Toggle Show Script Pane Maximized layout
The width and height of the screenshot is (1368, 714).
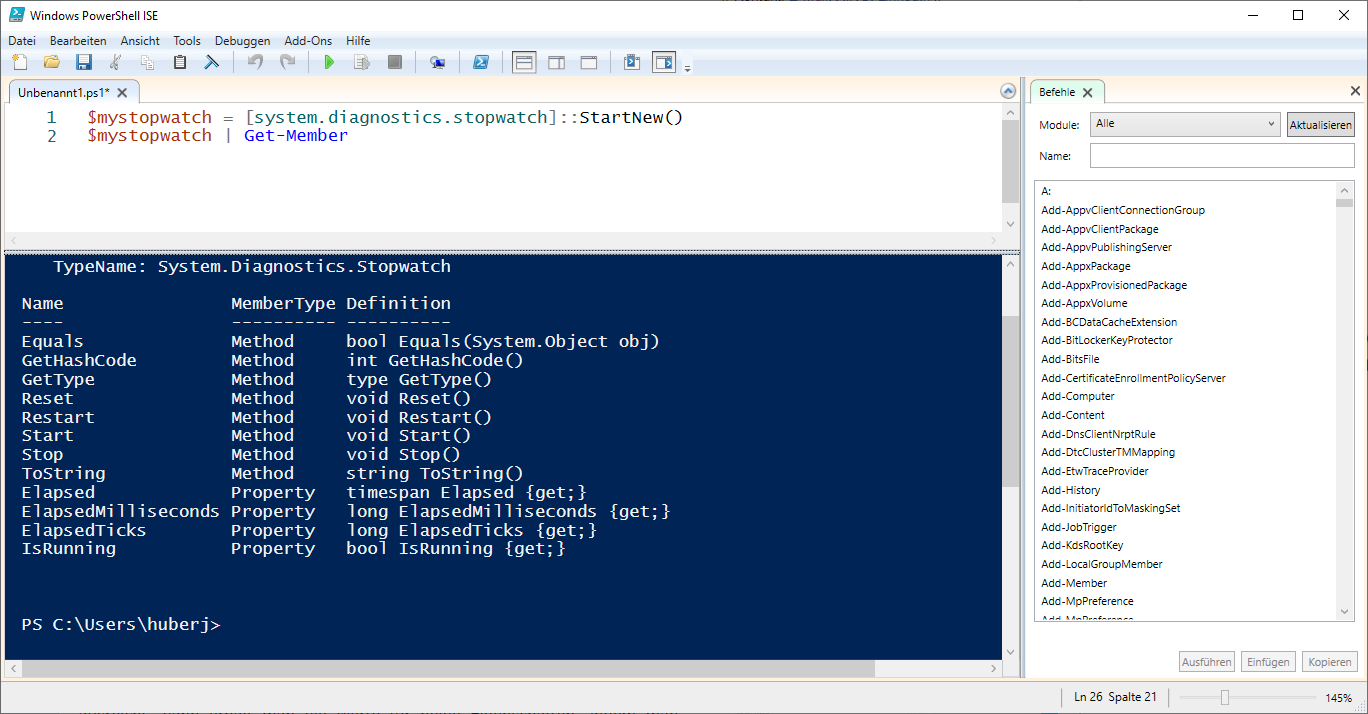[588, 61]
